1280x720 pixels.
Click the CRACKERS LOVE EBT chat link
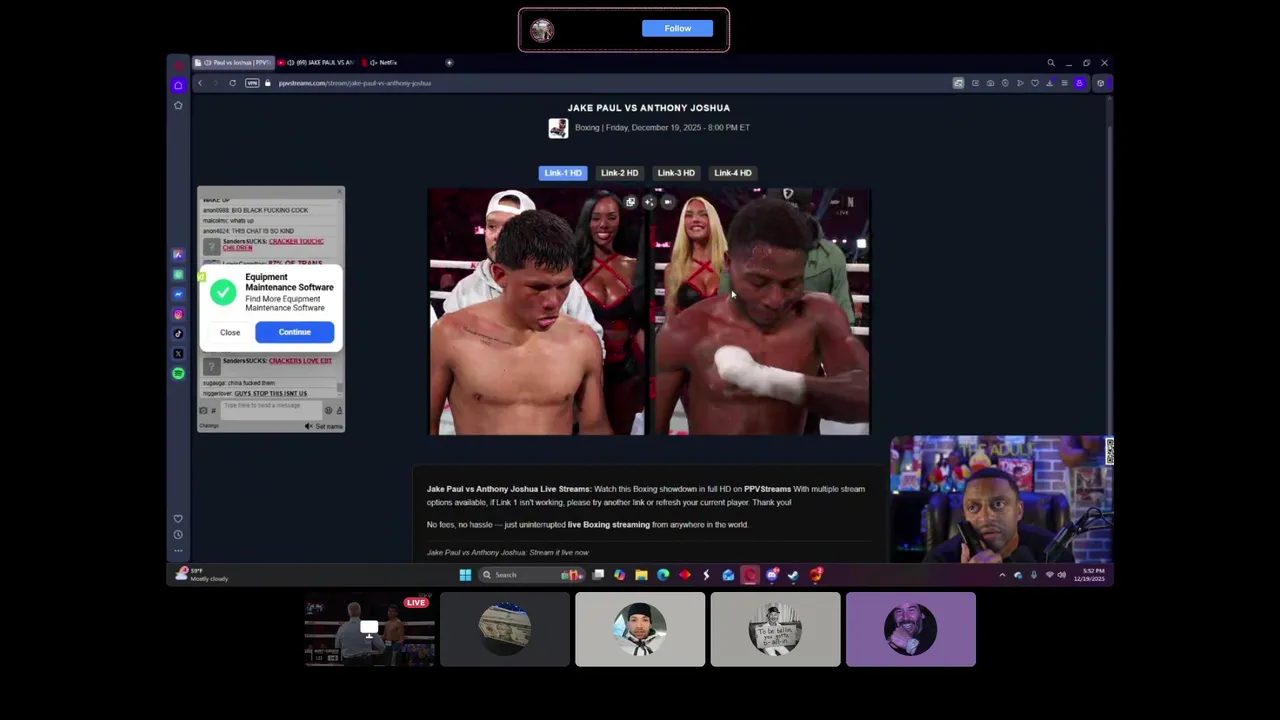300,361
